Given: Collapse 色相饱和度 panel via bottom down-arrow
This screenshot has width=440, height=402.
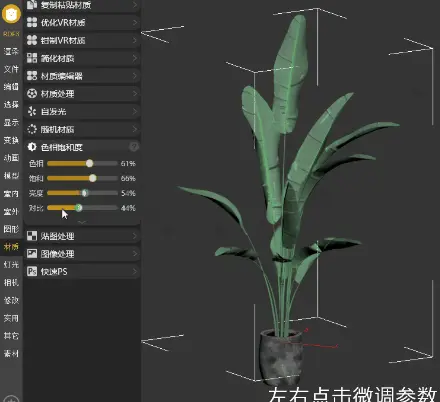Looking at the screenshot, I should [82, 222].
